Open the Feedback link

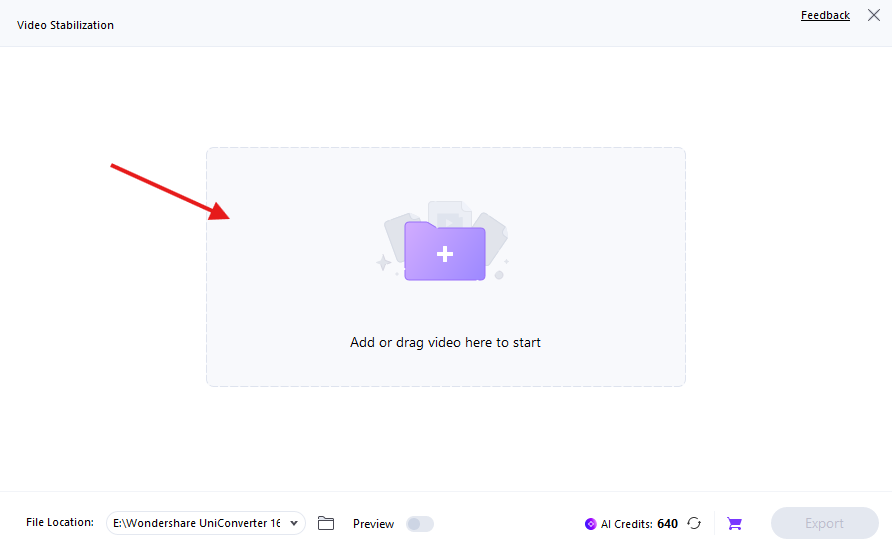coord(825,15)
